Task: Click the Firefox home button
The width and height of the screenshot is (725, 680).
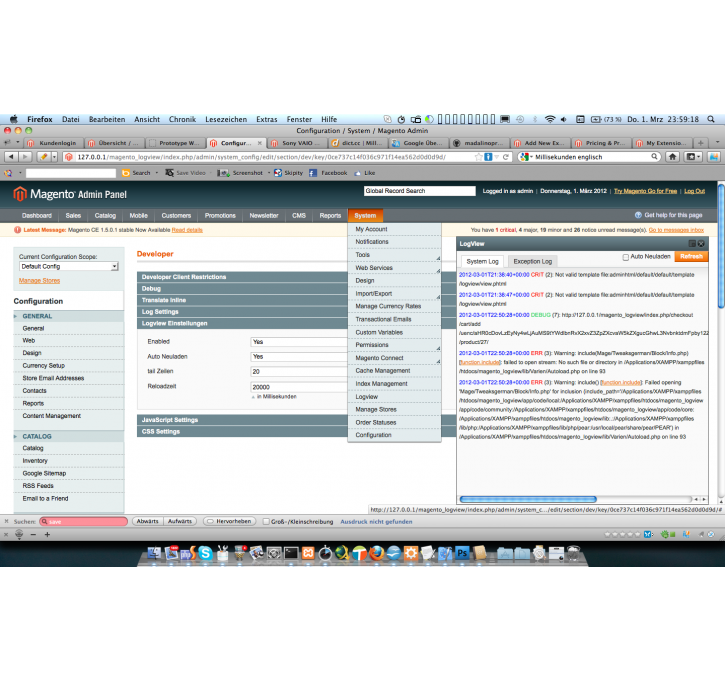Action: click(x=672, y=157)
